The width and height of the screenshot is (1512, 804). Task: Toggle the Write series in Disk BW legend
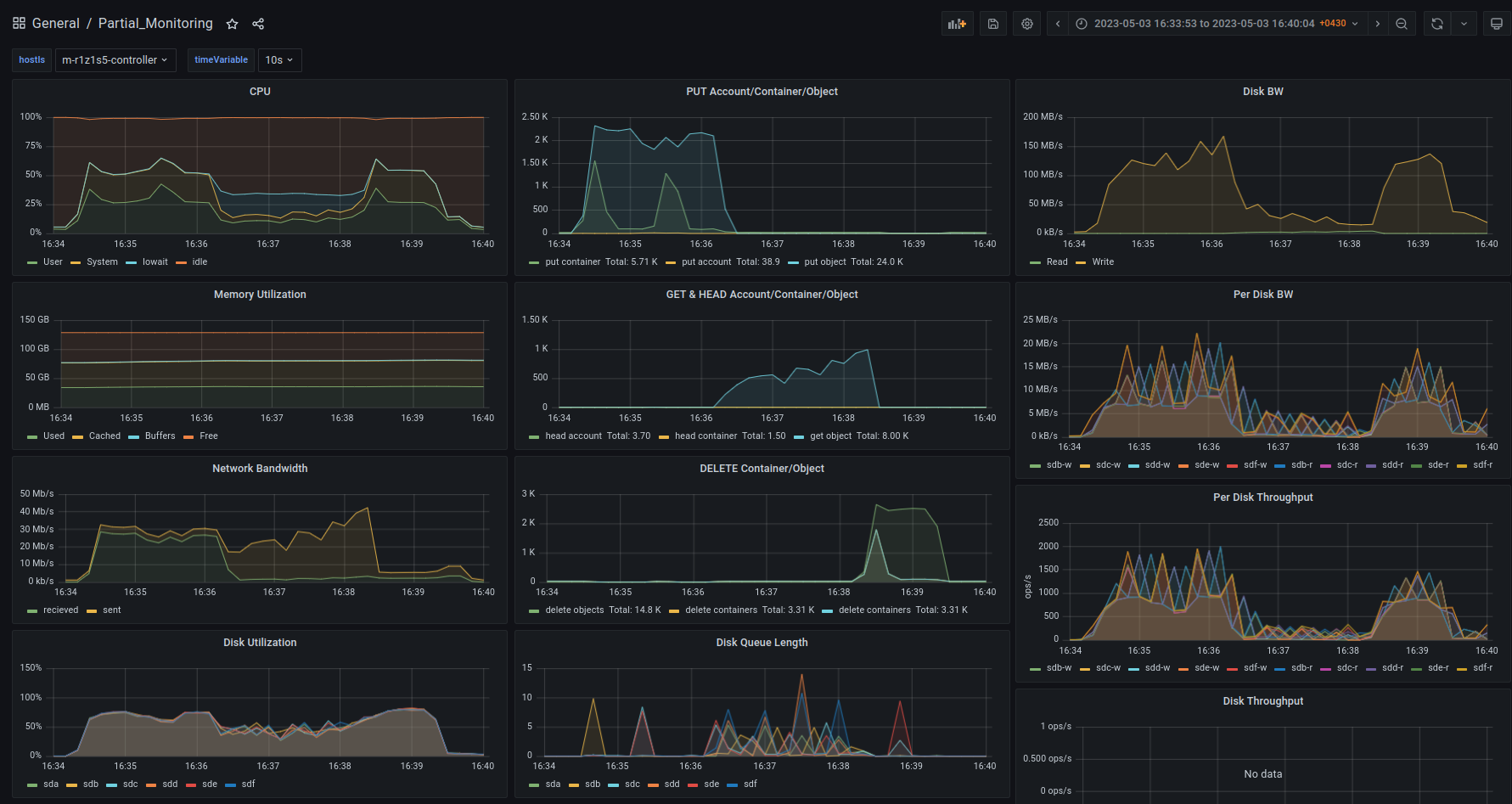[x=1102, y=262]
